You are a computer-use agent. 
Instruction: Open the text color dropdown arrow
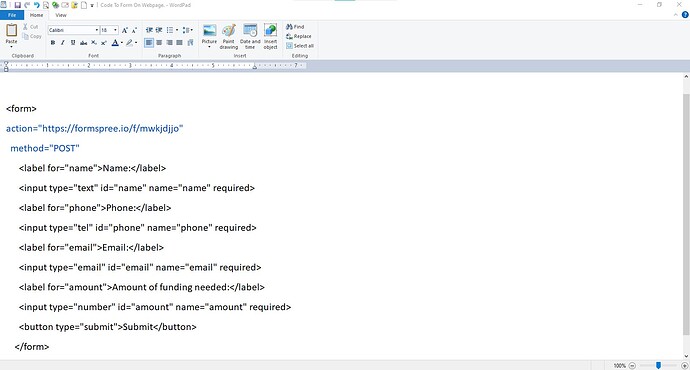(x=122, y=43)
